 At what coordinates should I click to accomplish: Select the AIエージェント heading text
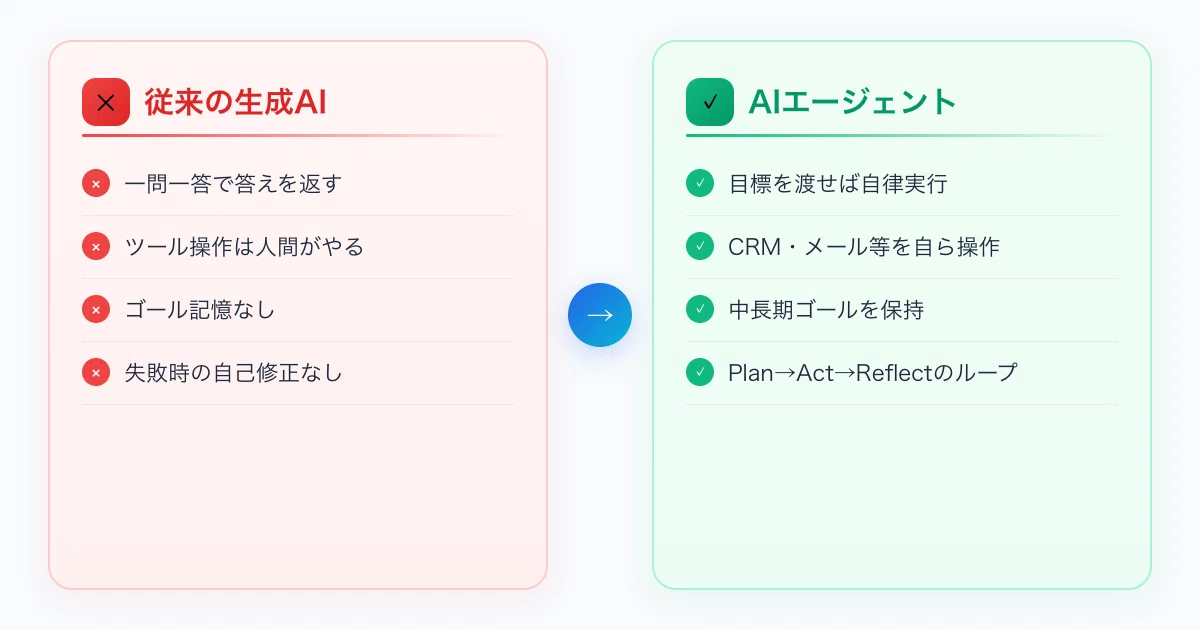[x=853, y=102]
